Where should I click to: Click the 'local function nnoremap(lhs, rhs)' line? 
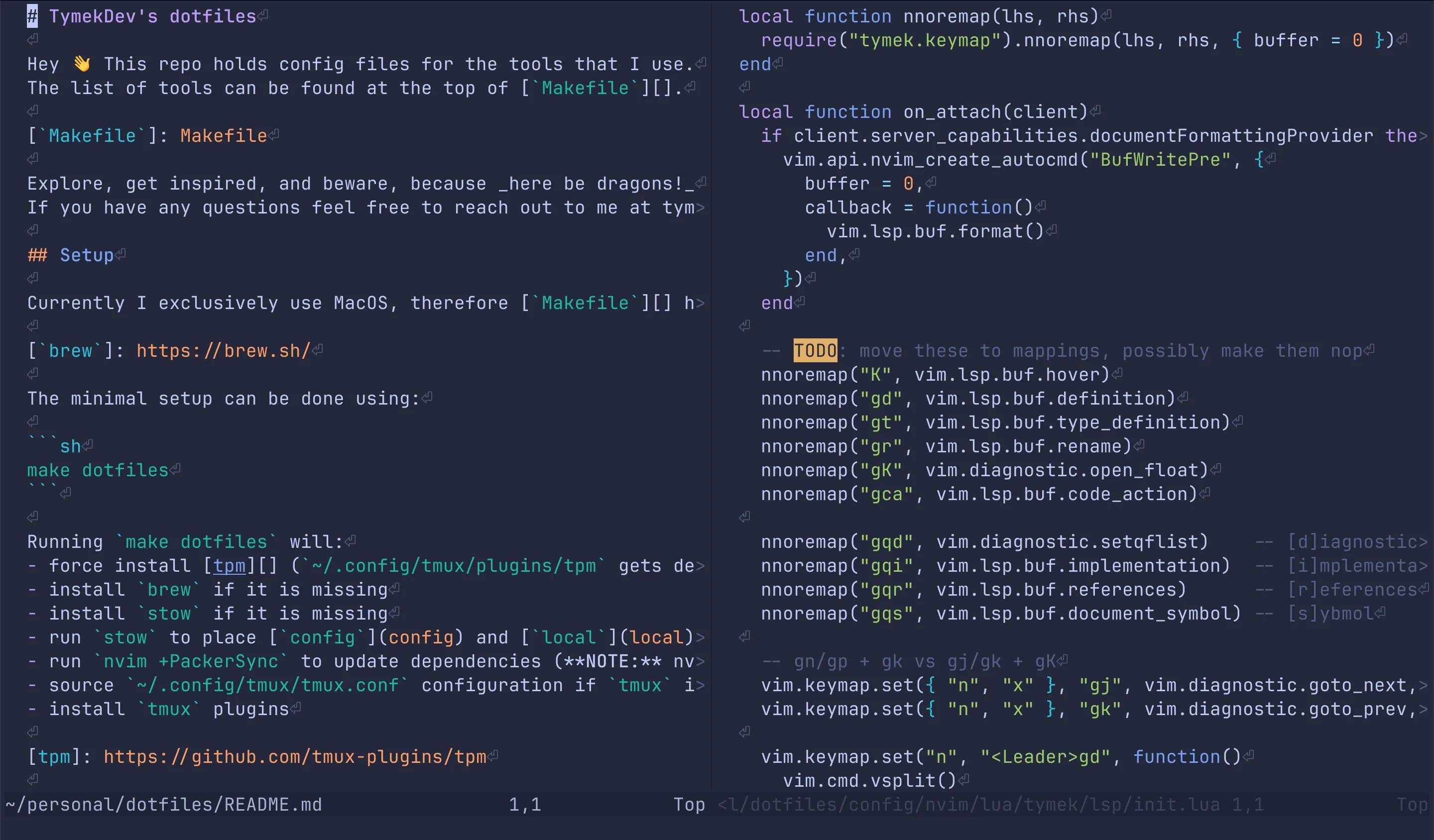(x=919, y=16)
